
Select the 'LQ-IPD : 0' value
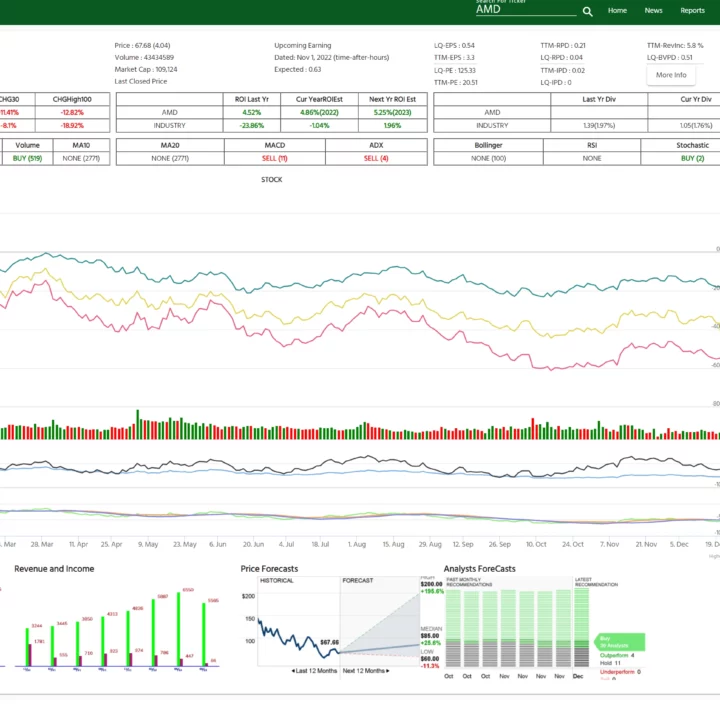556,83
